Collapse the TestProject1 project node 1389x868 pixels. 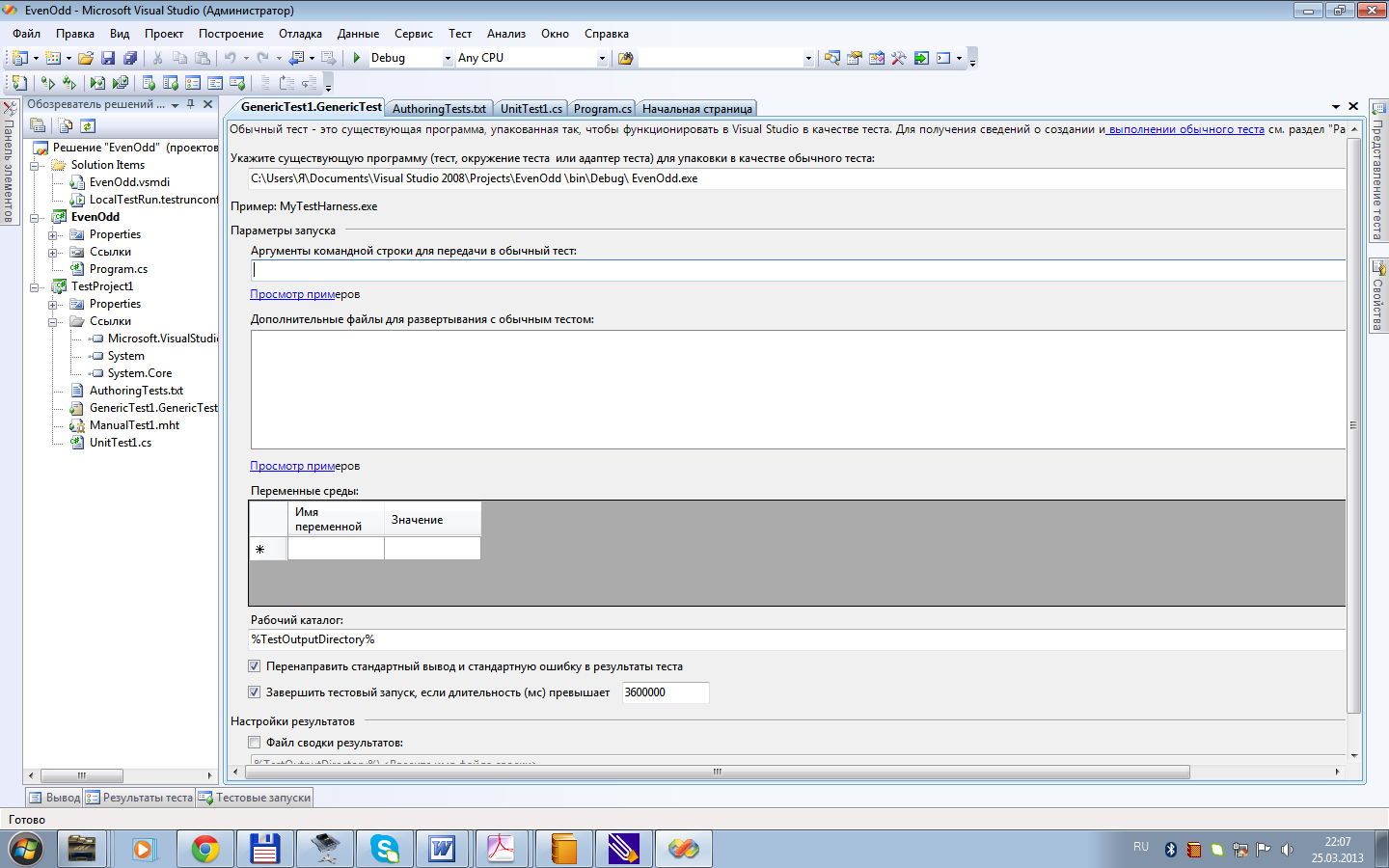tap(35, 286)
